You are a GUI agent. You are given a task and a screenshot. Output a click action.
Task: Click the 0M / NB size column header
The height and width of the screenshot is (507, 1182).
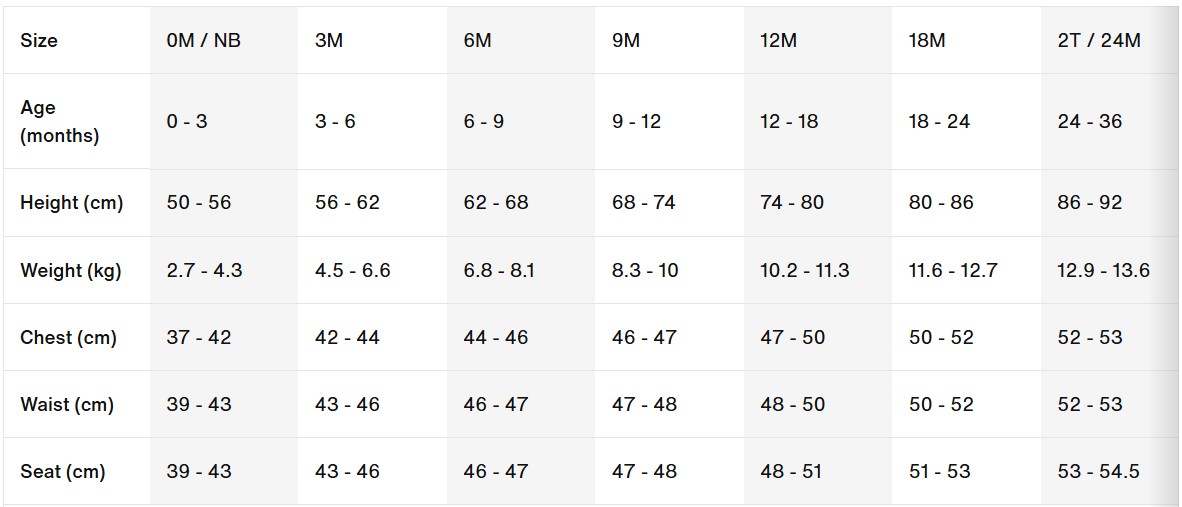click(203, 41)
